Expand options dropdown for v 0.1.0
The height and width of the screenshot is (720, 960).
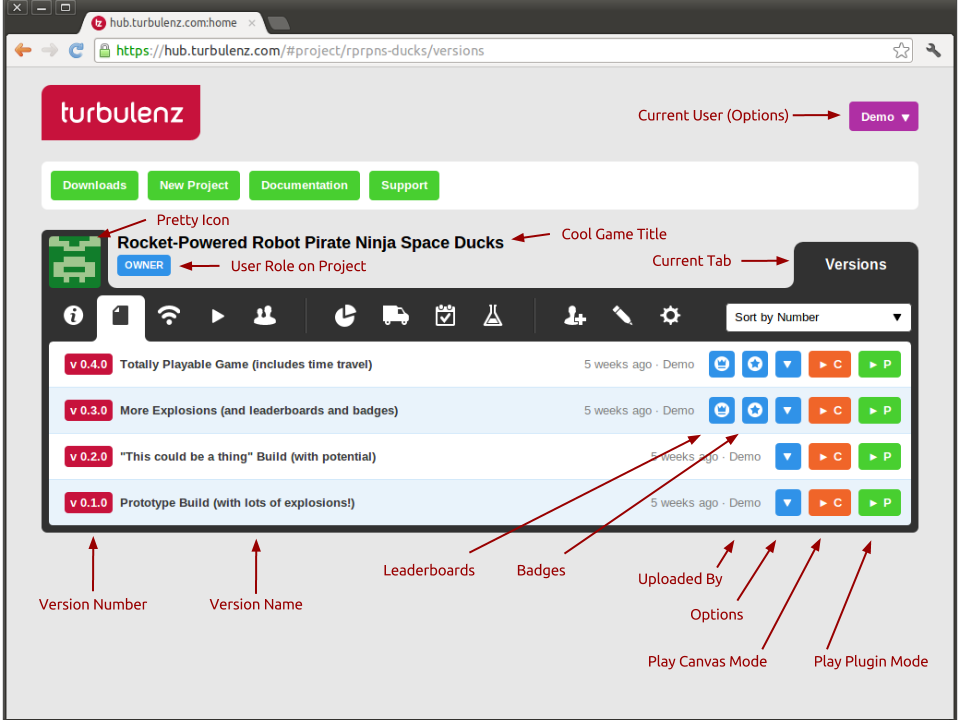788,503
